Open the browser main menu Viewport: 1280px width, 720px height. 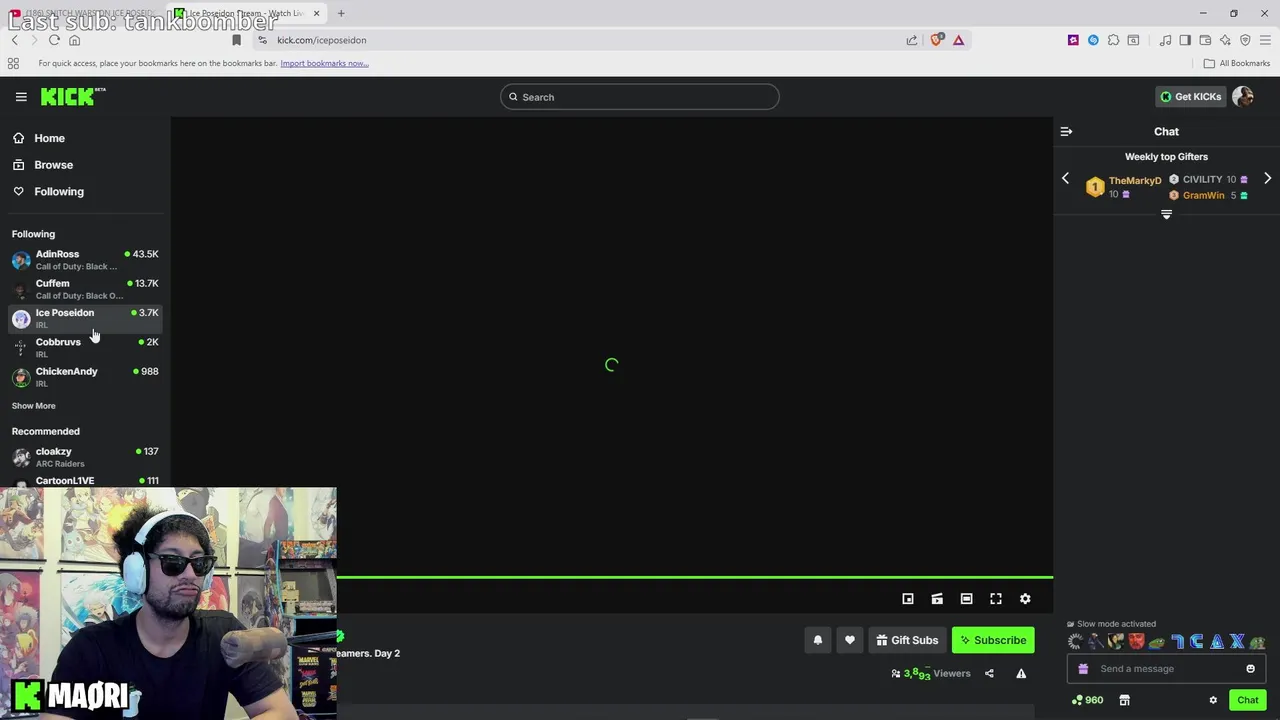pyautogui.click(x=1265, y=40)
